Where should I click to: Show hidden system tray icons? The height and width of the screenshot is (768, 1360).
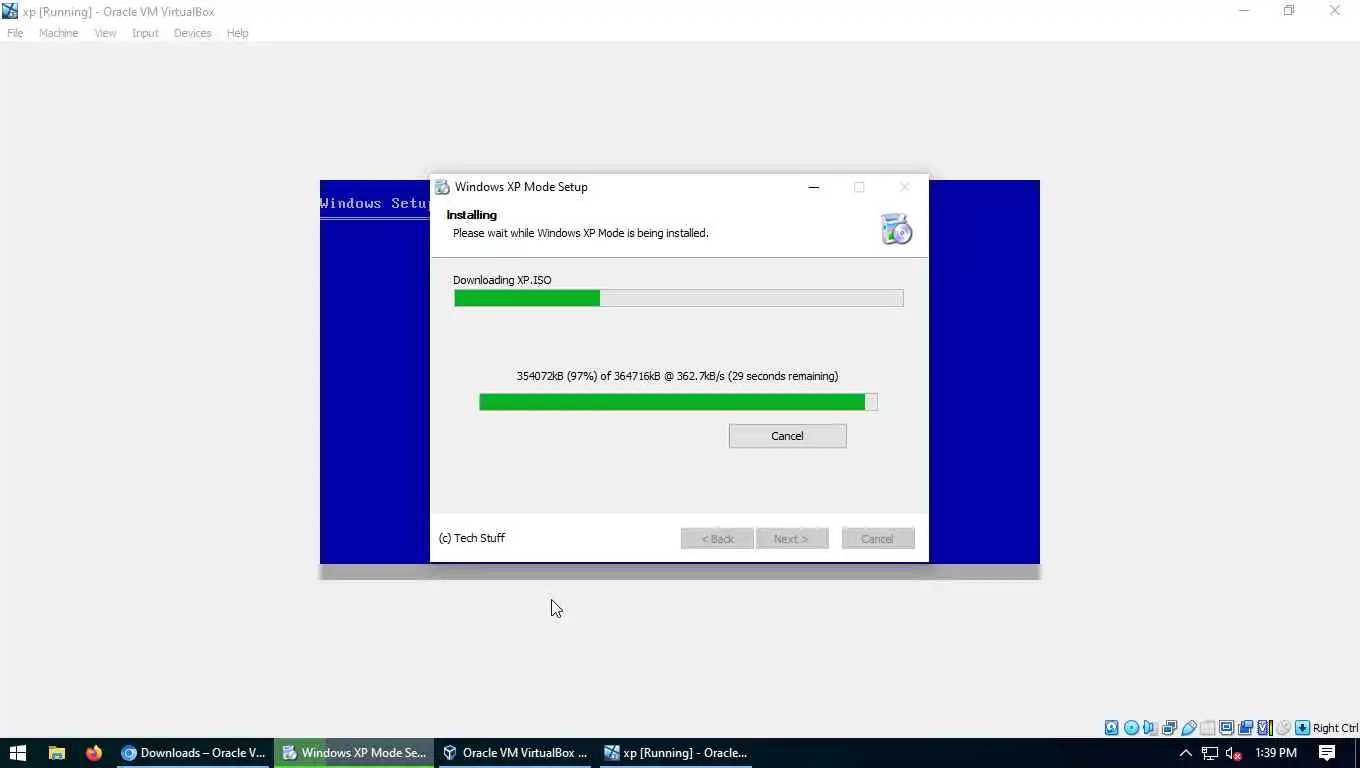click(x=1186, y=753)
